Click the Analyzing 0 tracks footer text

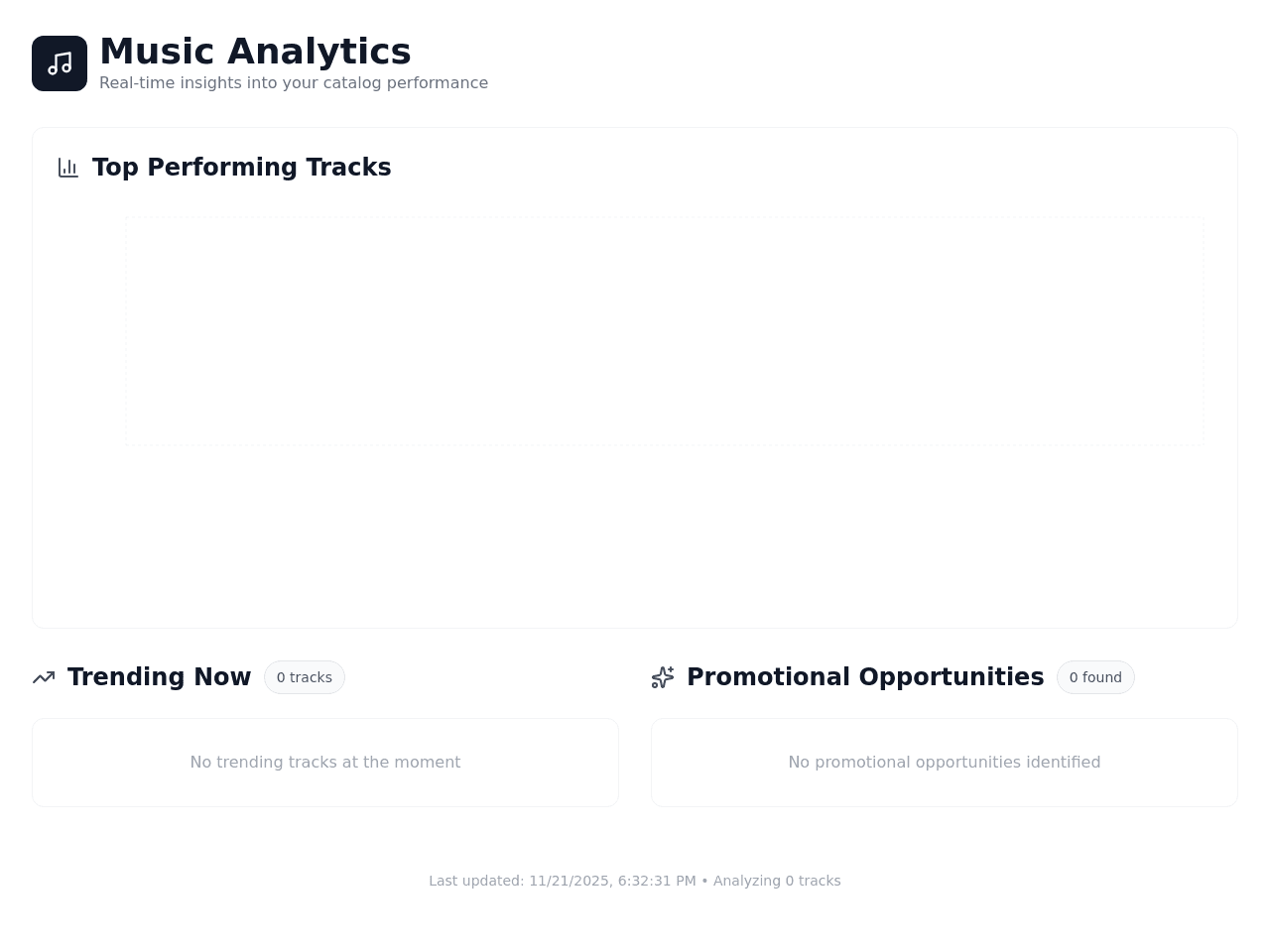tap(777, 881)
